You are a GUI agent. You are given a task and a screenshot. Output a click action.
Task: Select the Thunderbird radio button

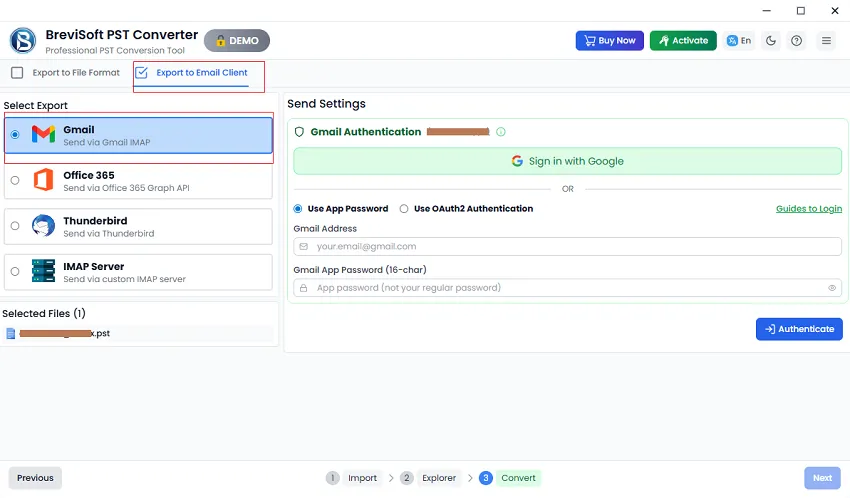point(15,225)
